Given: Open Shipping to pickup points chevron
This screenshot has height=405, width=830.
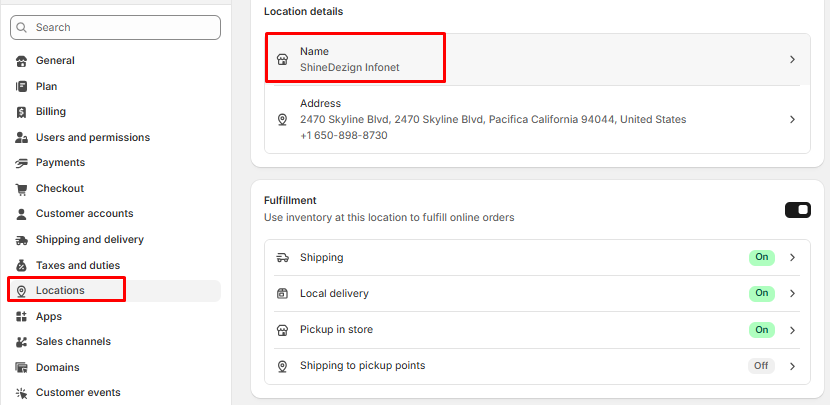Looking at the screenshot, I should pos(792,365).
